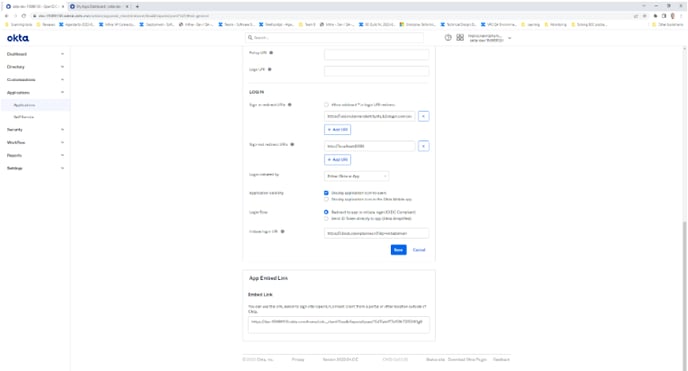Screen dimensions: 688x371
Task: Click Cancel link next to Save
Action: coord(419,250)
